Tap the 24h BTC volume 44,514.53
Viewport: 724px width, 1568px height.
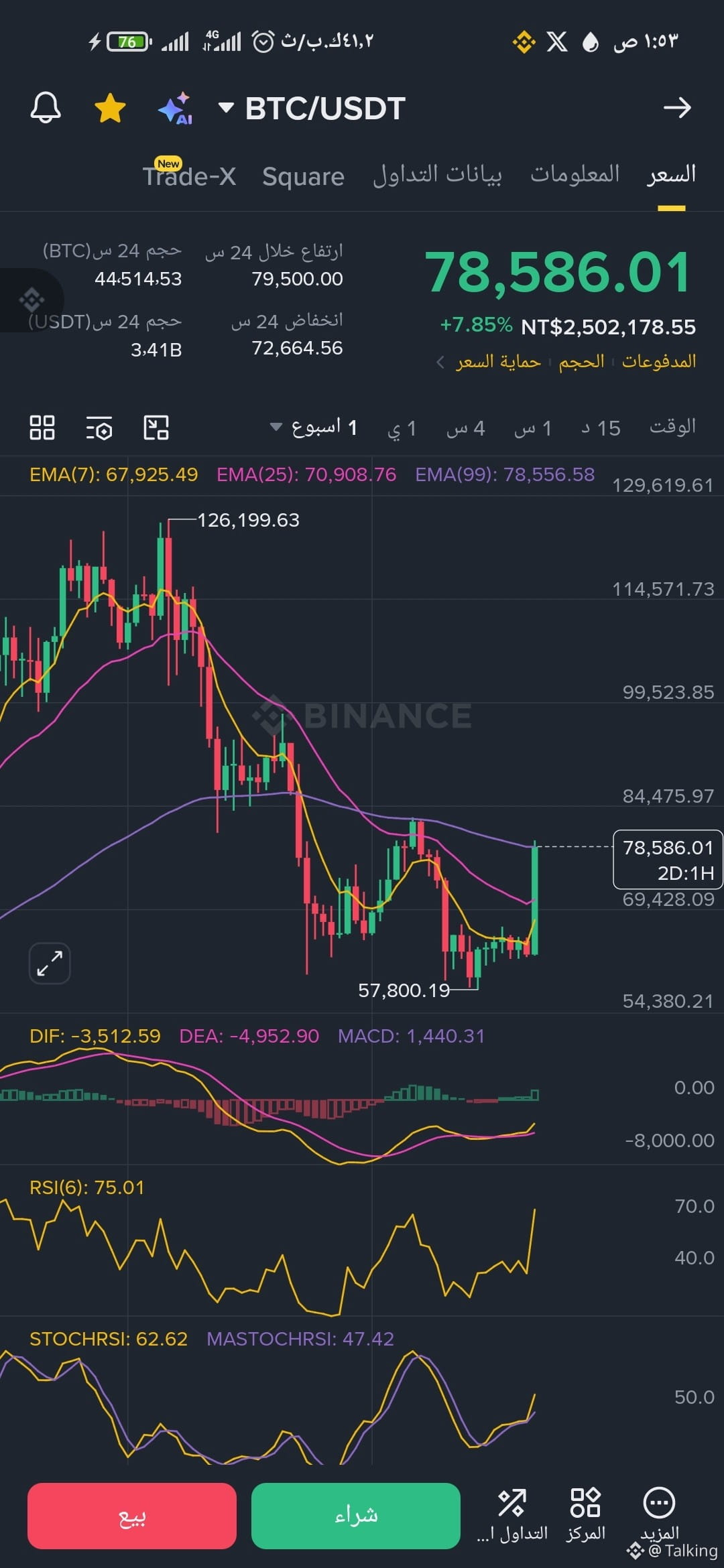tap(138, 279)
